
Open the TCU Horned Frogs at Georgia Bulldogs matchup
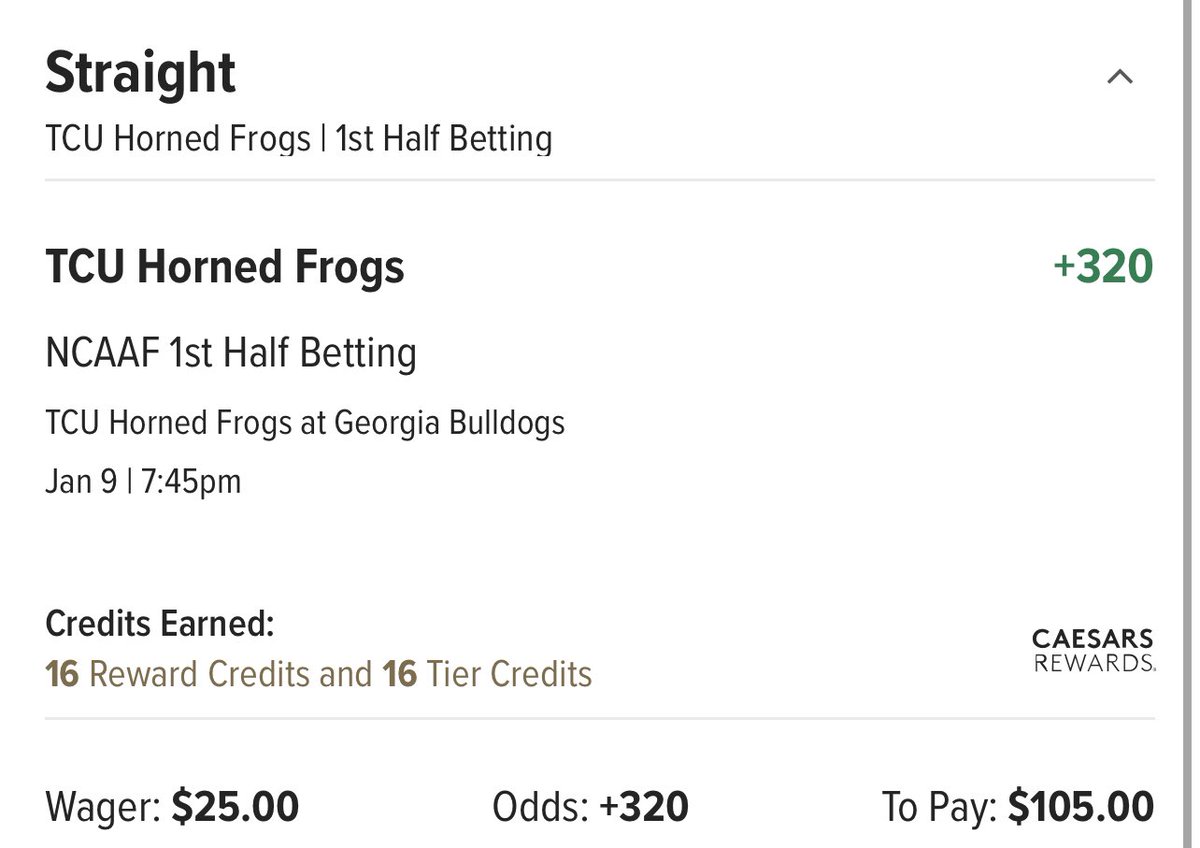[x=305, y=423]
